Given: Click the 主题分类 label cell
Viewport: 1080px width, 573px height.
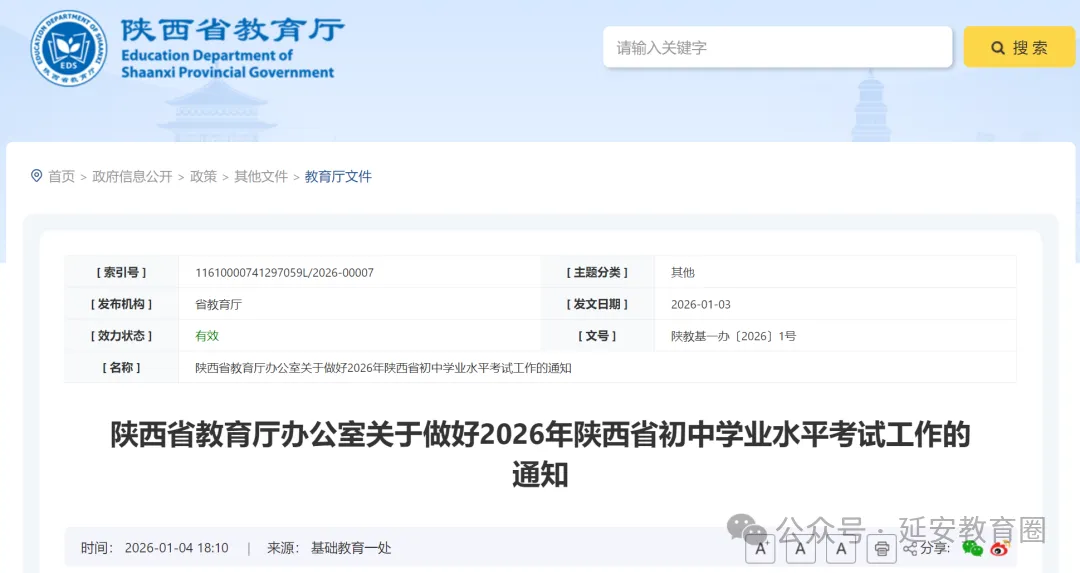Looking at the screenshot, I should click(597, 272).
